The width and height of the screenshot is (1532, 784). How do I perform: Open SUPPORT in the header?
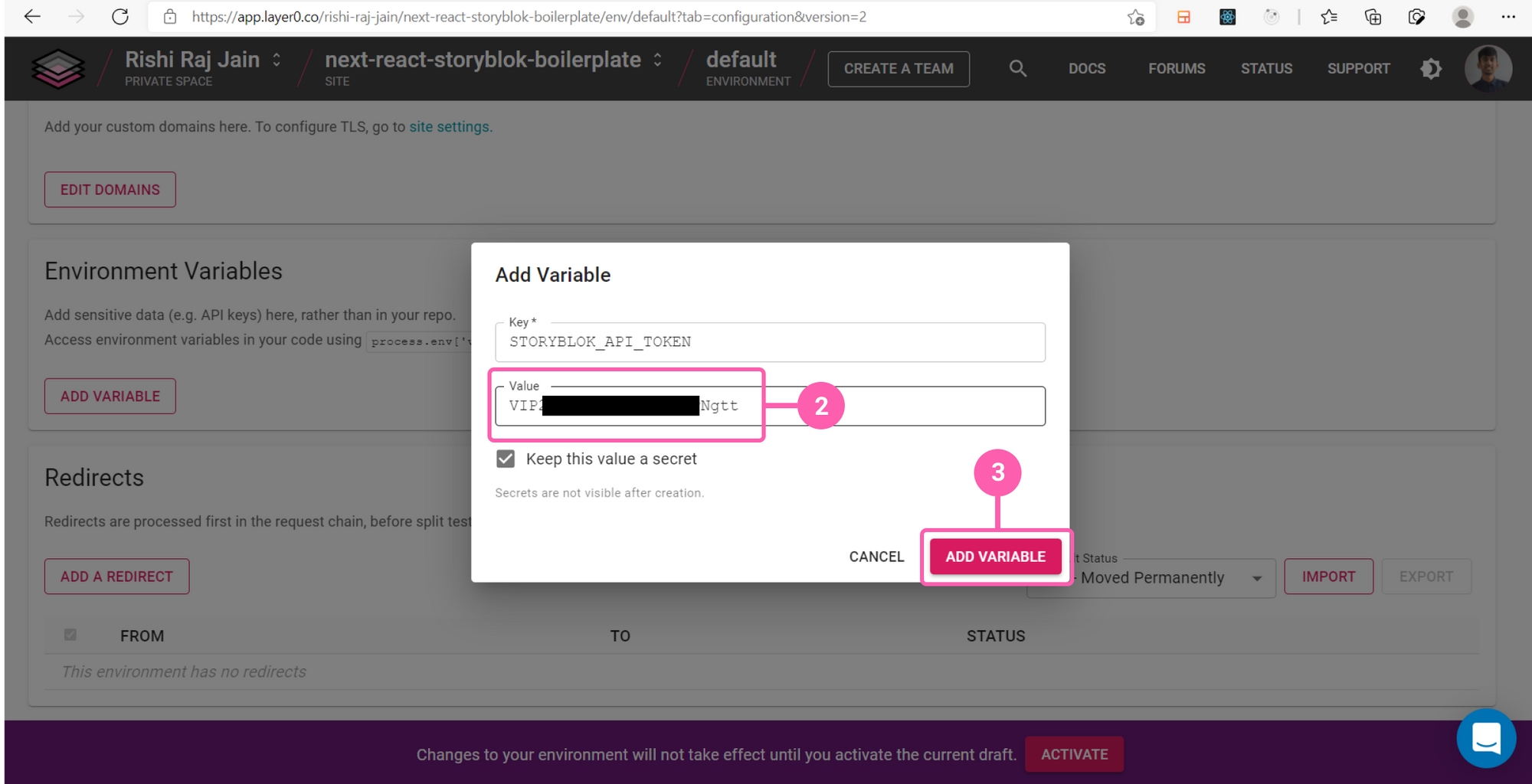point(1358,68)
